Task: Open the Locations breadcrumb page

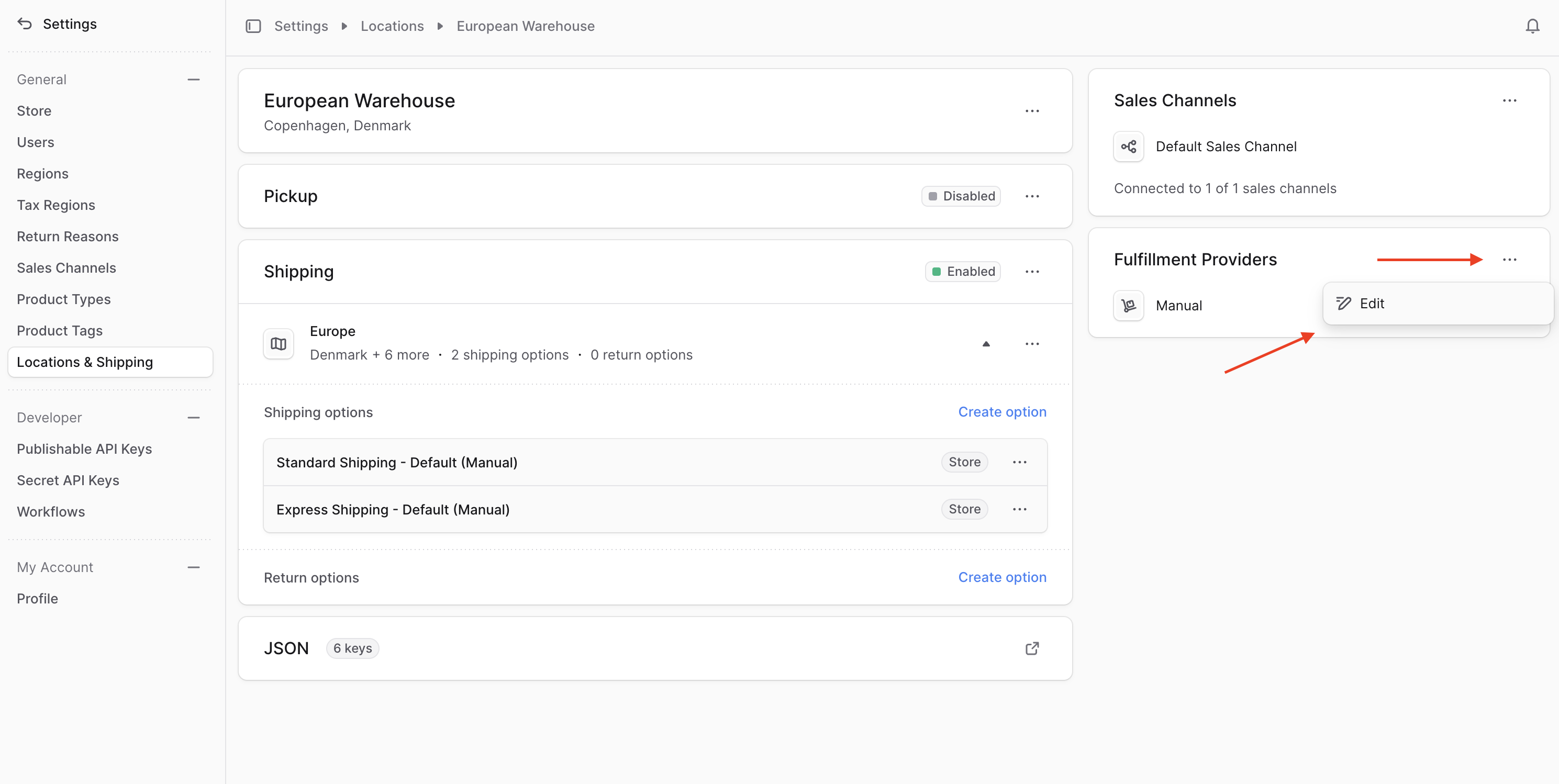Action: (x=392, y=26)
